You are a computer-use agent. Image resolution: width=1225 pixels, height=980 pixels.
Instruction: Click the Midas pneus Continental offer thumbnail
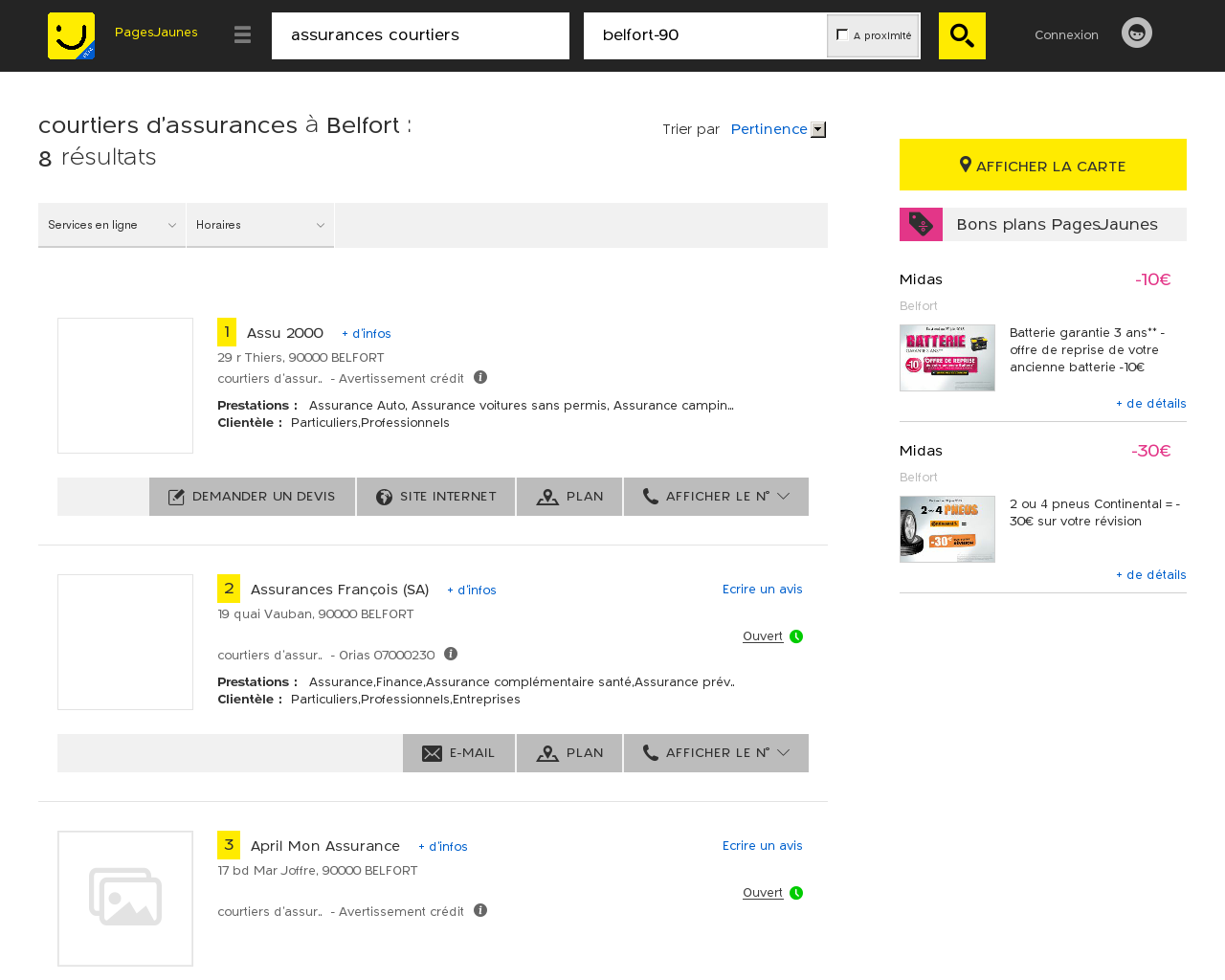tap(947, 529)
